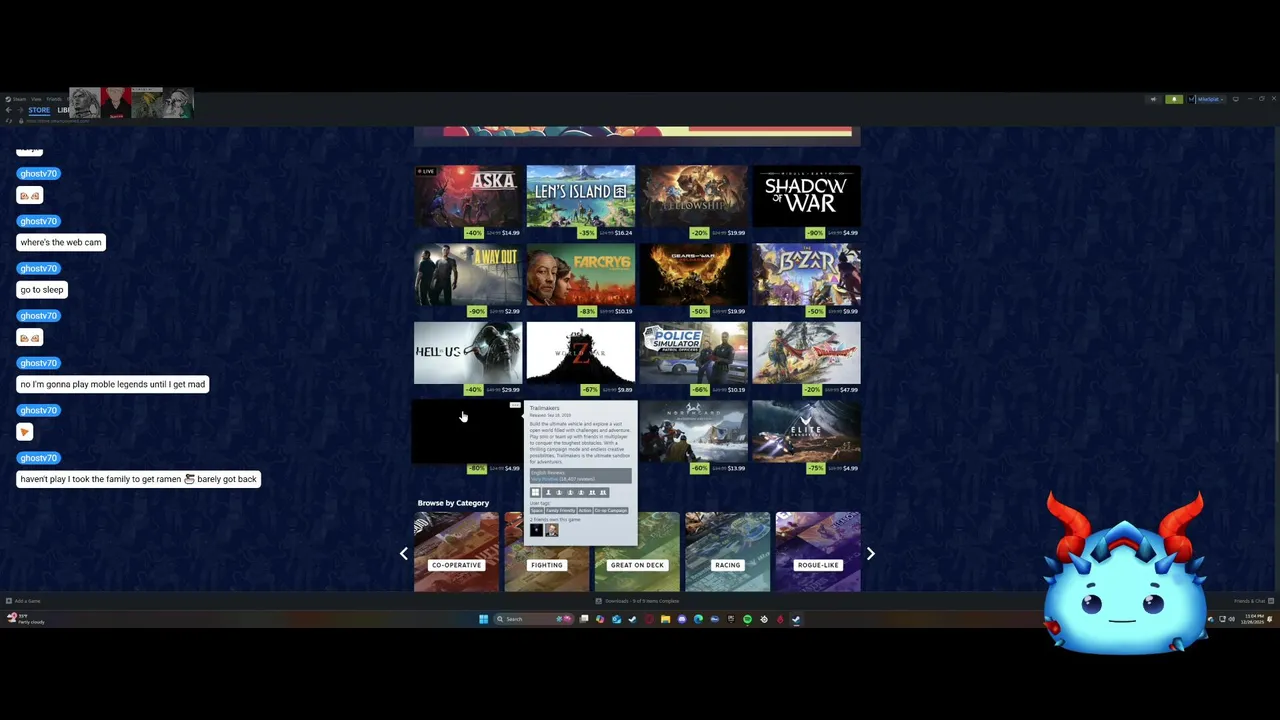Select the Rogue-Like category card
This screenshot has width=1280, height=720.
click(x=818, y=552)
